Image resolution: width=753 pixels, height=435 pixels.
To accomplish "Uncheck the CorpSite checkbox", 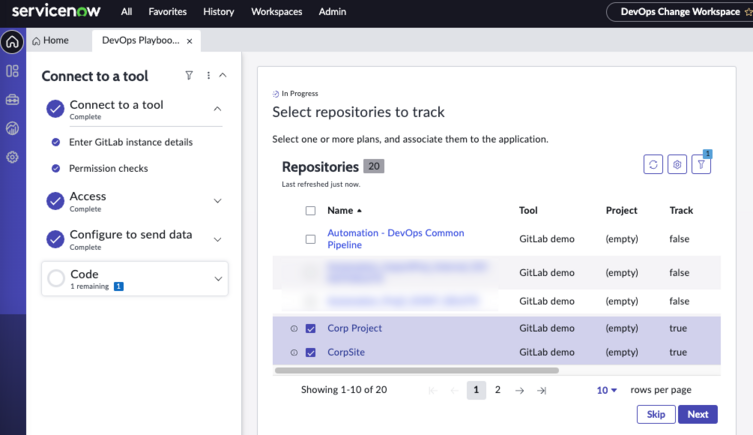I will coord(311,352).
